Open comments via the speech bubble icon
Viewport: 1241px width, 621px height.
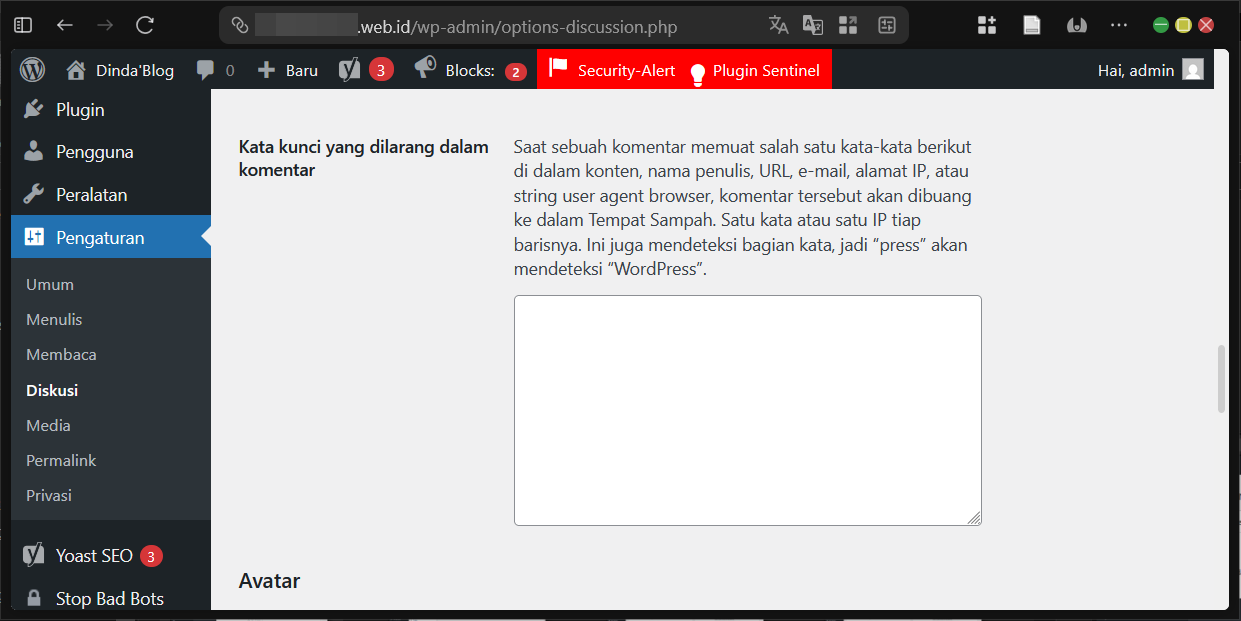click(x=207, y=69)
